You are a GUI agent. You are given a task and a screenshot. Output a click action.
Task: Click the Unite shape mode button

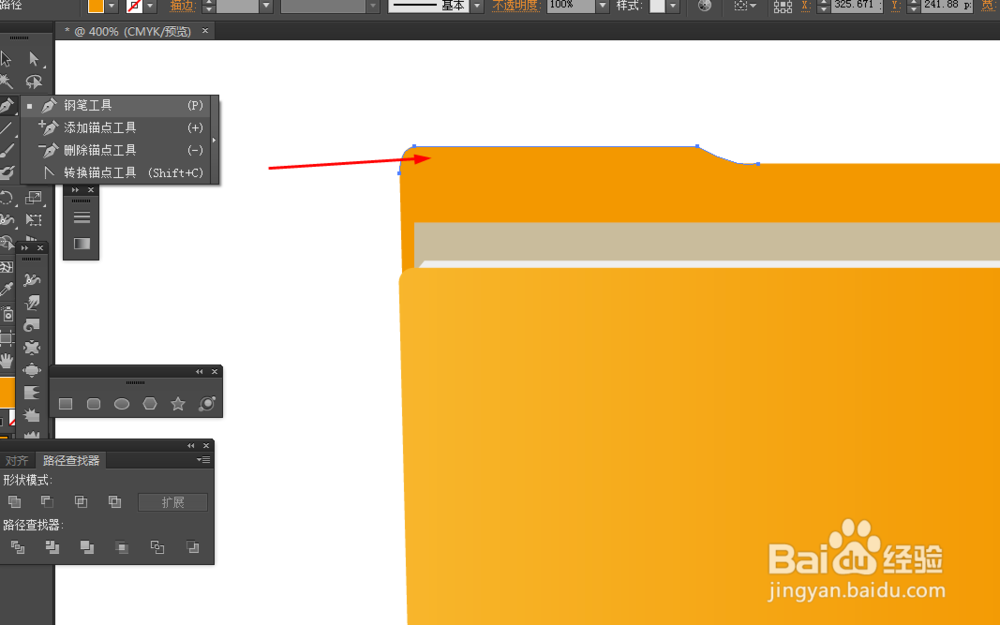click(14, 502)
